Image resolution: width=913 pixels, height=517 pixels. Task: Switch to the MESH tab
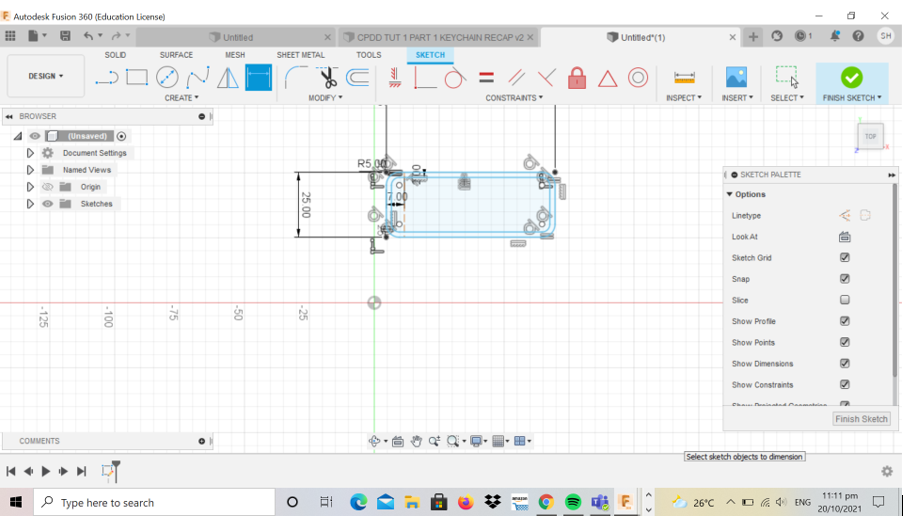click(235, 55)
